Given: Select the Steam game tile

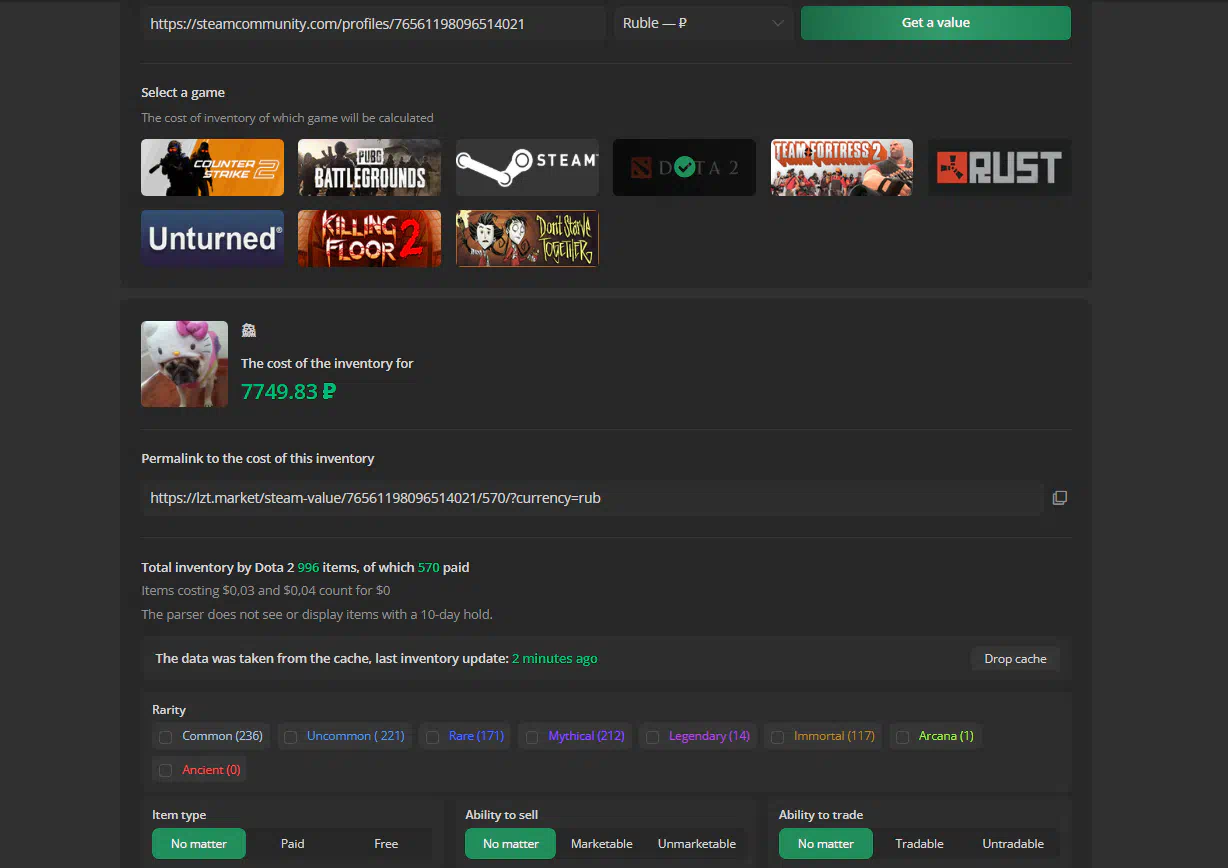Looking at the screenshot, I should pyautogui.click(x=527, y=167).
